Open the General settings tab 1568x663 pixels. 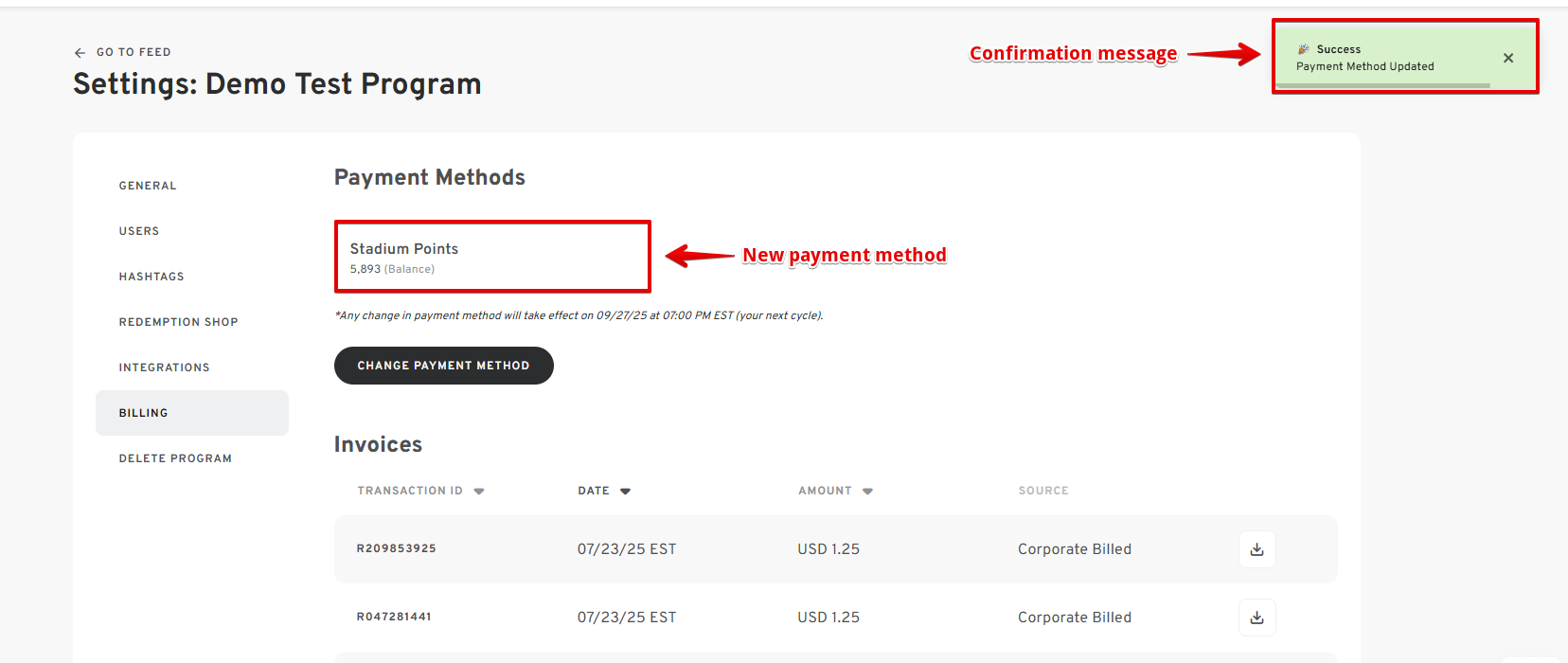tap(148, 186)
